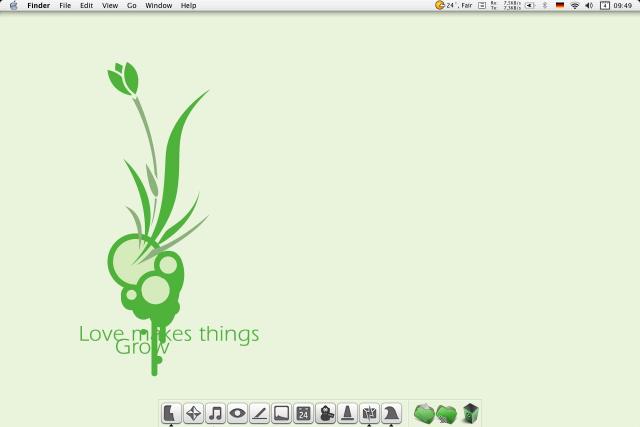Launch the traffic cone dock app
Image resolution: width=640 pixels, height=427 pixels.
click(347, 413)
